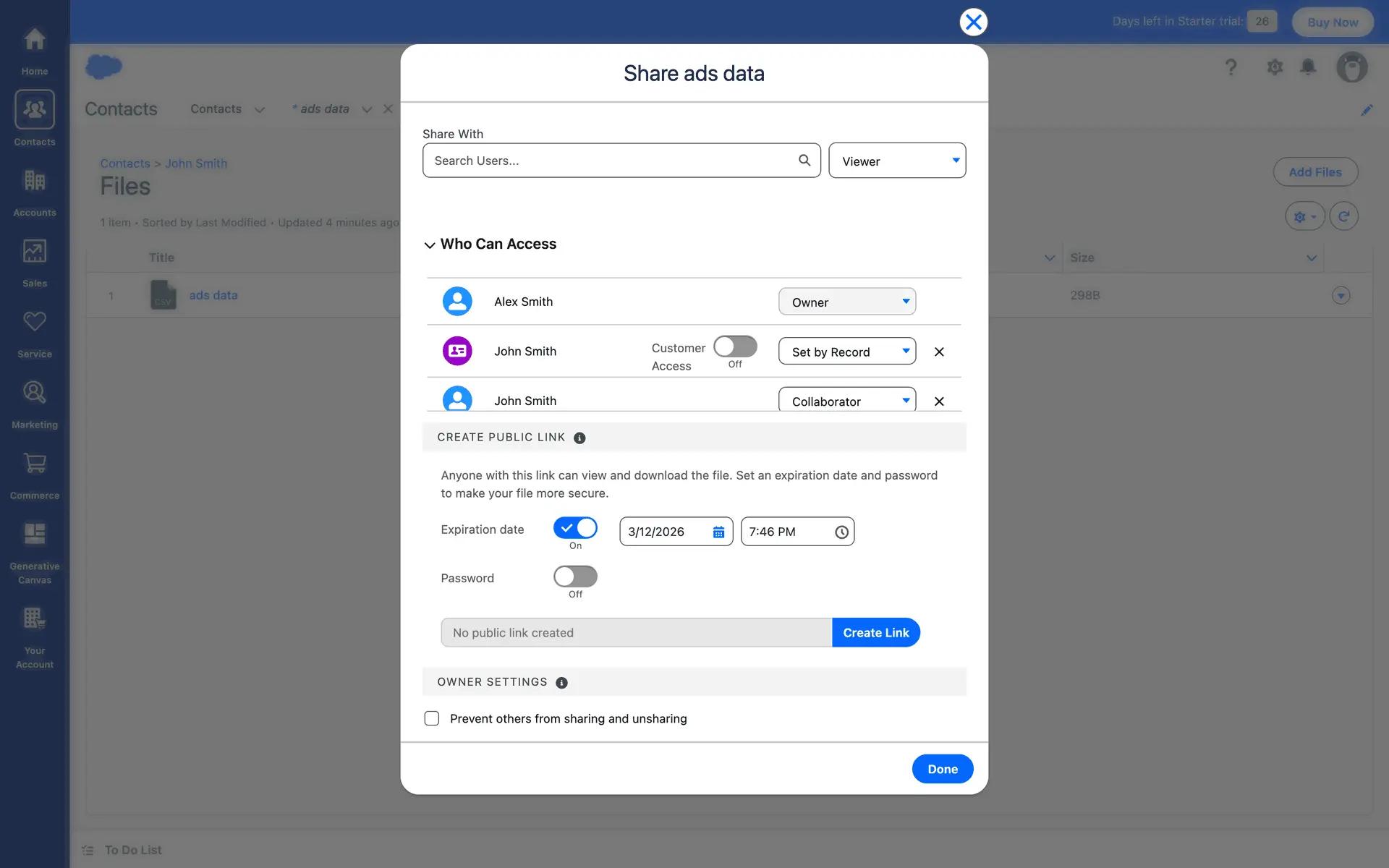Collapse the Who Can Access section
This screenshot has width=1389, height=868.
point(430,245)
